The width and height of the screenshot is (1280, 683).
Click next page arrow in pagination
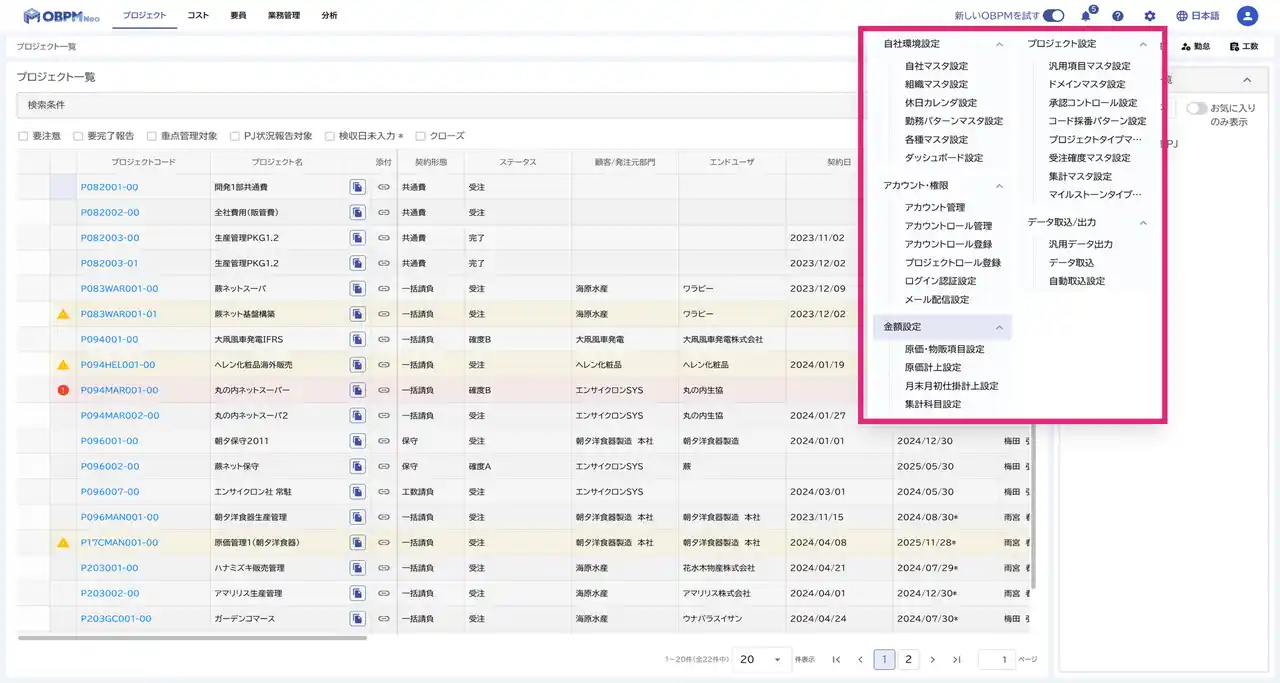pyautogui.click(x=933, y=660)
